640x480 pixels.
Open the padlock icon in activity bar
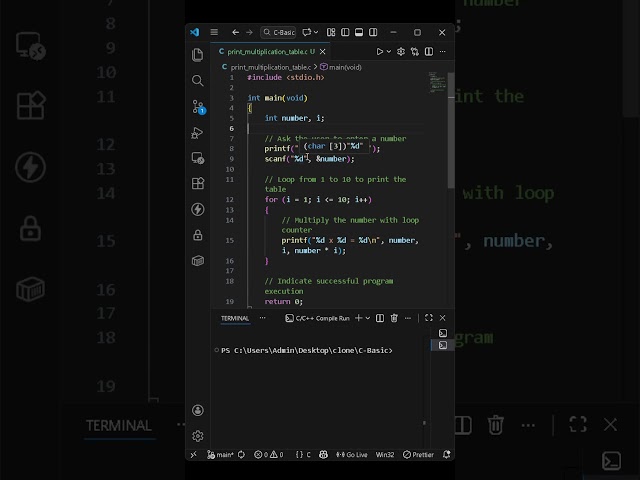(x=198, y=235)
